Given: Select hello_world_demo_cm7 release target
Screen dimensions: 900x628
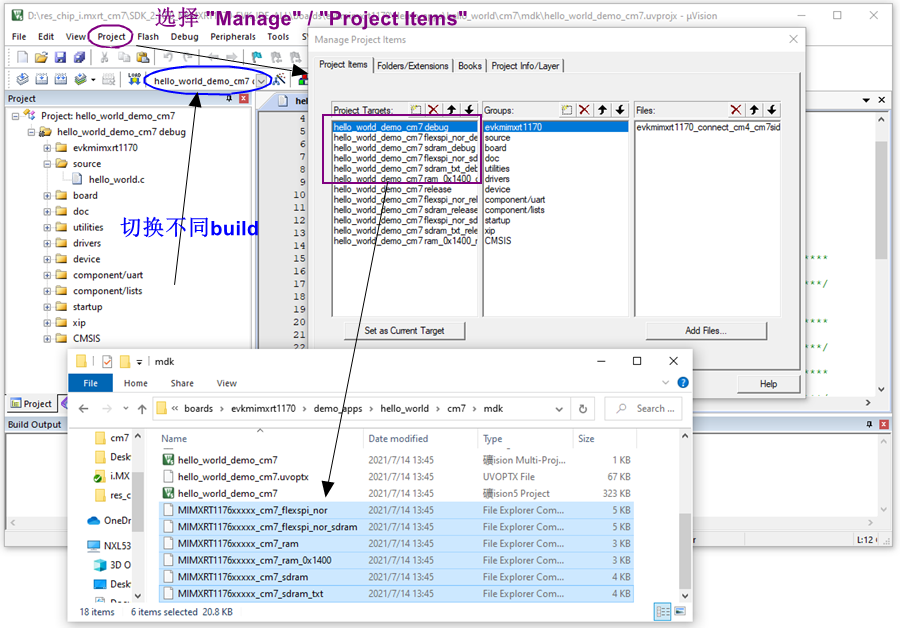Looking at the screenshot, I should [393, 189].
